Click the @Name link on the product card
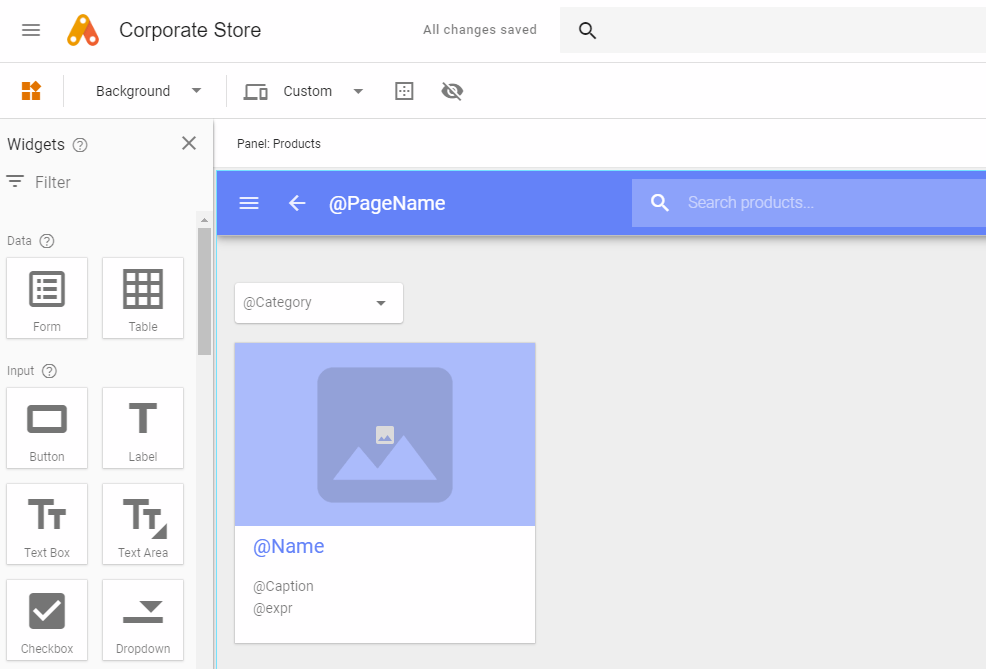Image resolution: width=986 pixels, height=669 pixels. pos(289,546)
